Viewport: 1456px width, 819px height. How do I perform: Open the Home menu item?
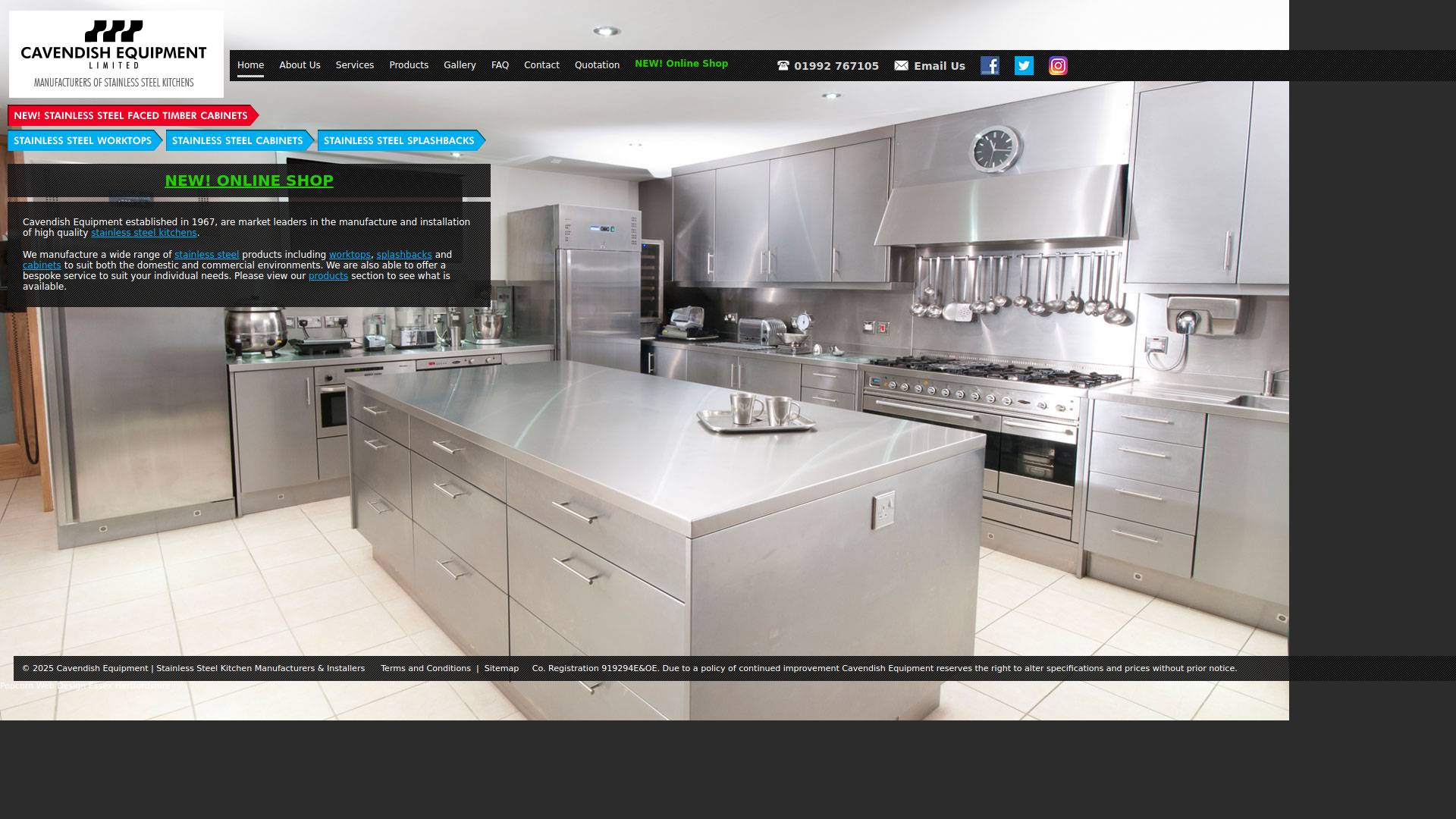(x=250, y=65)
